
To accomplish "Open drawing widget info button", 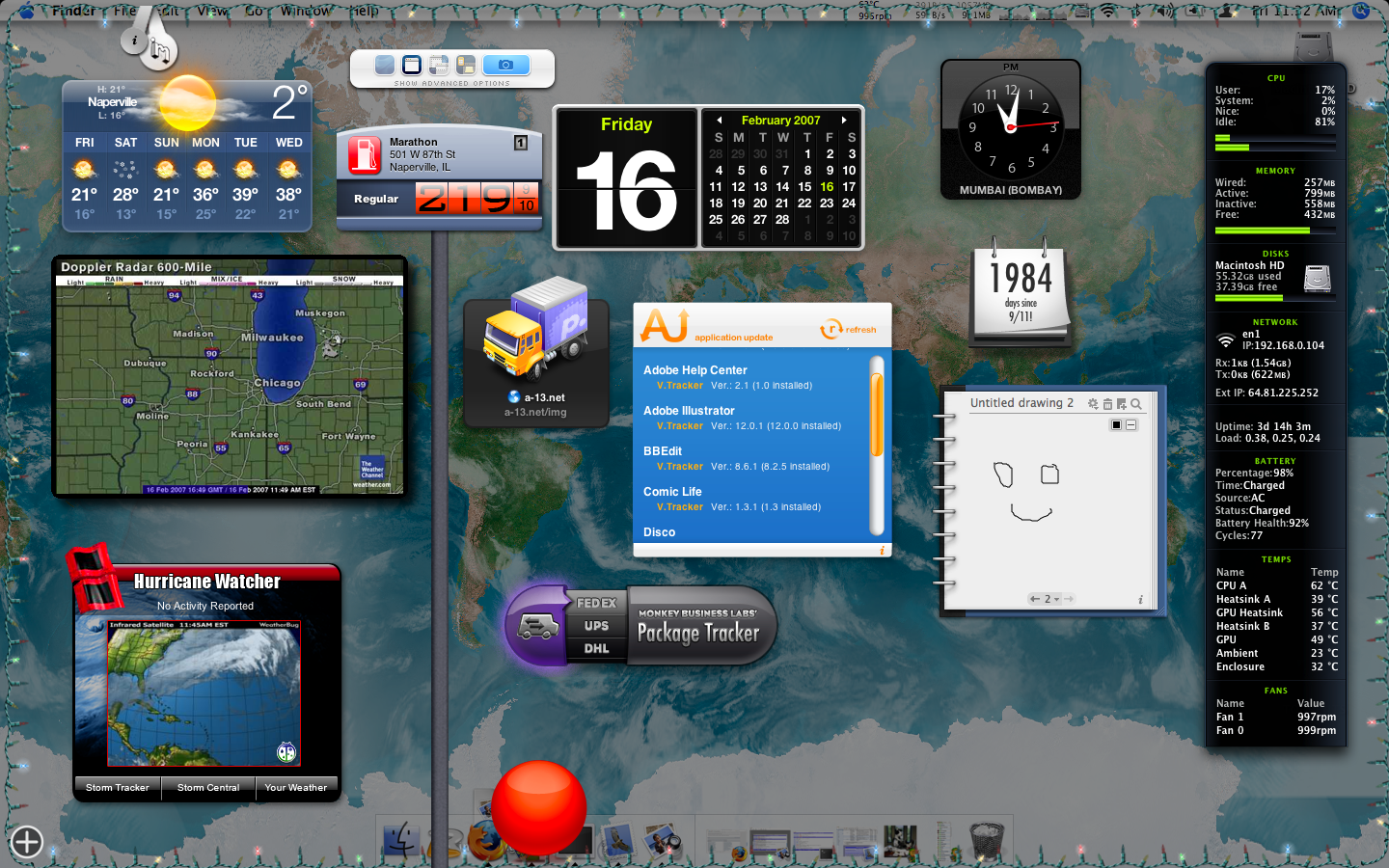I will (1140, 600).
